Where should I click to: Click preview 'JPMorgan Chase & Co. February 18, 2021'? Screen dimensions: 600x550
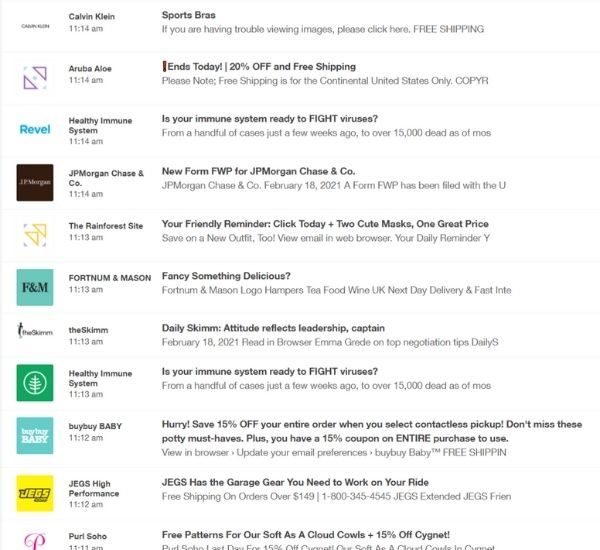[x=334, y=185]
